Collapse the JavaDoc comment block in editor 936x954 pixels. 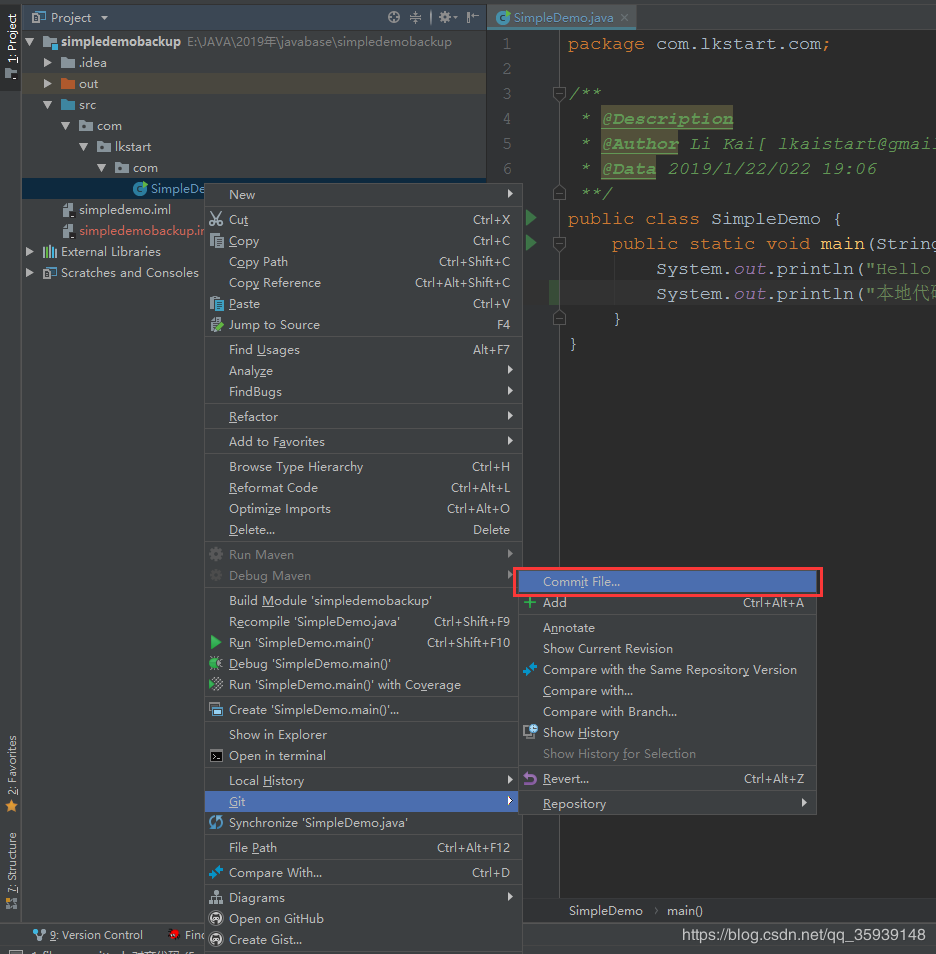[559, 94]
